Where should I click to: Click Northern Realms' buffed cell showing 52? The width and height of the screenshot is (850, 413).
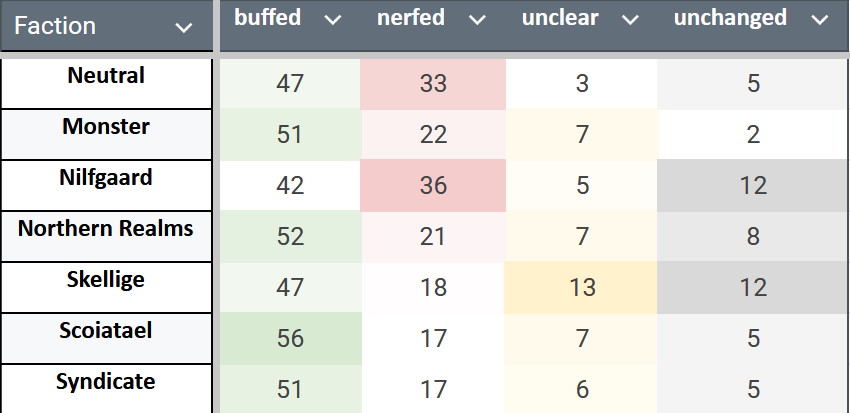[x=290, y=237]
